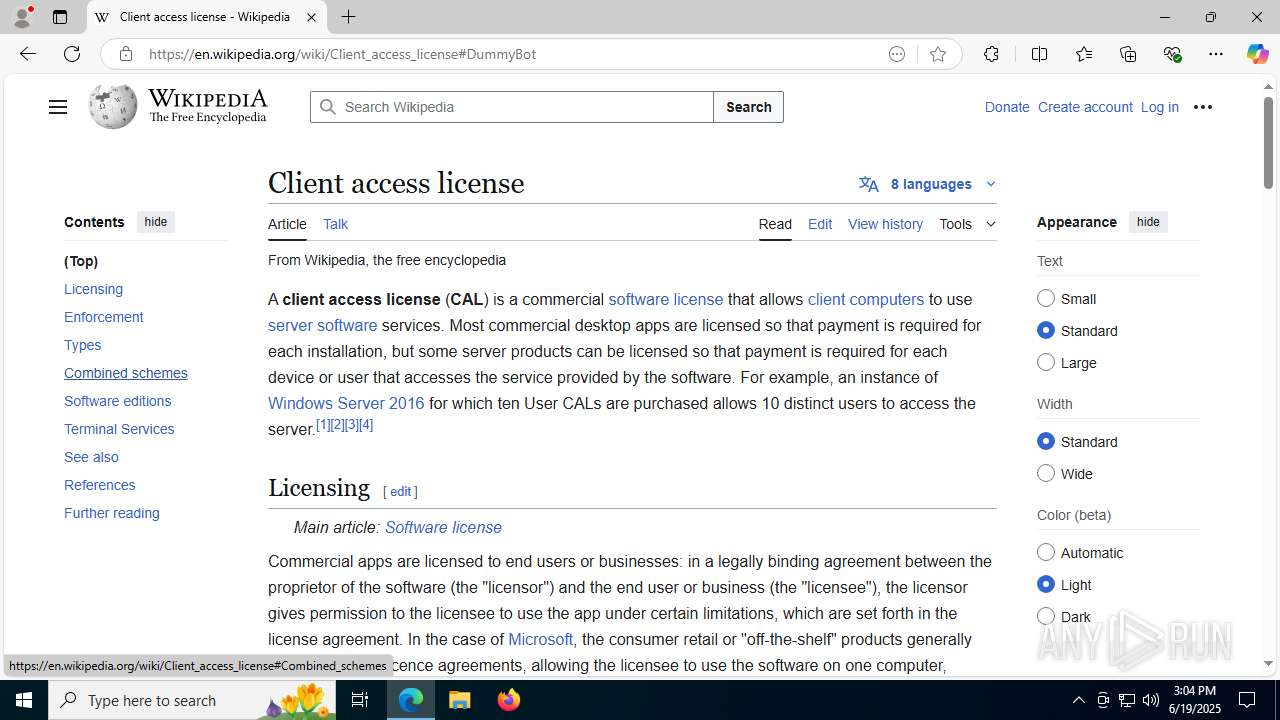Click Donate link
Image resolution: width=1280 pixels, height=720 pixels.
point(1007,107)
